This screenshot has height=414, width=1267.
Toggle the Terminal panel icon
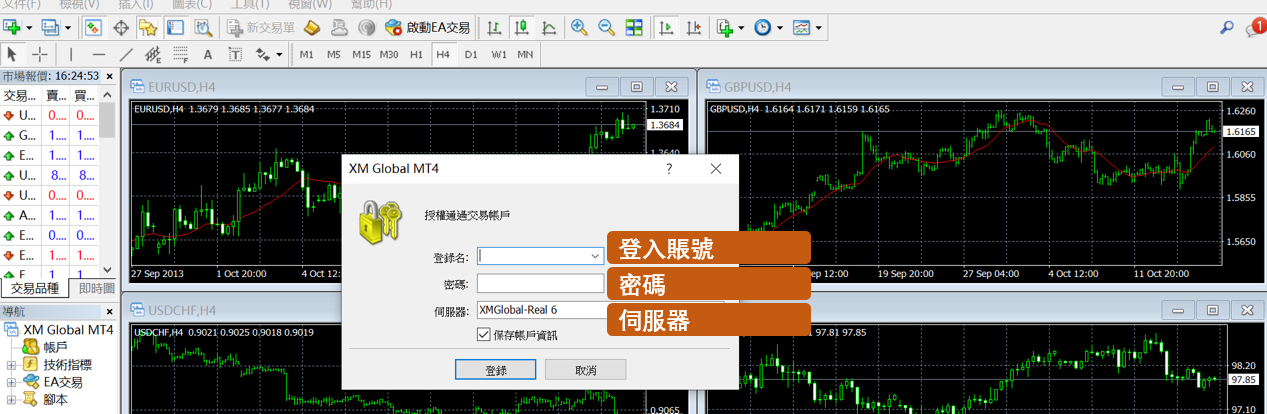(x=175, y=28)
